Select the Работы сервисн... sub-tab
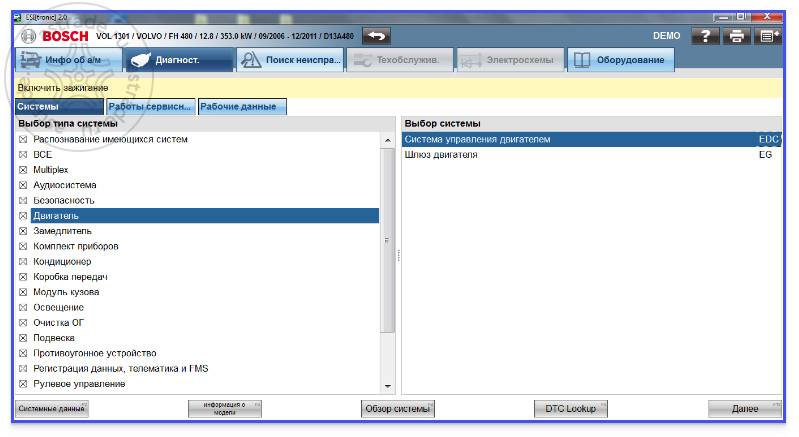Screen dimensions: 799x437 click(x=150, y=106)
